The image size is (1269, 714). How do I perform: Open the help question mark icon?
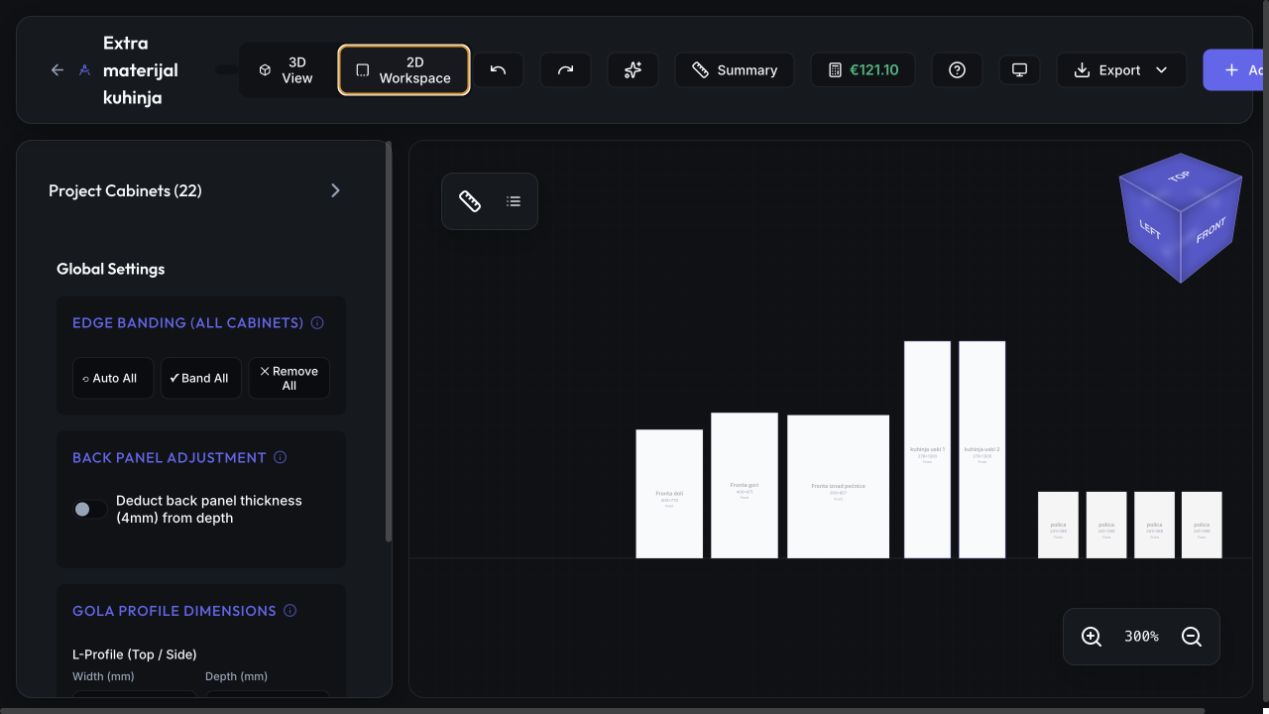tap(957, 70)
